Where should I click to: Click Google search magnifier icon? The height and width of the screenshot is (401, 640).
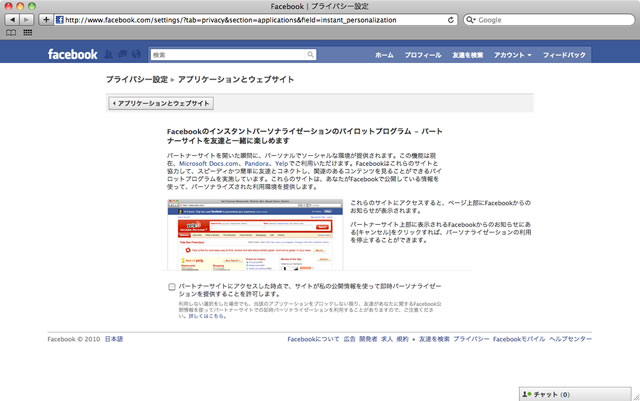(470, 20)
